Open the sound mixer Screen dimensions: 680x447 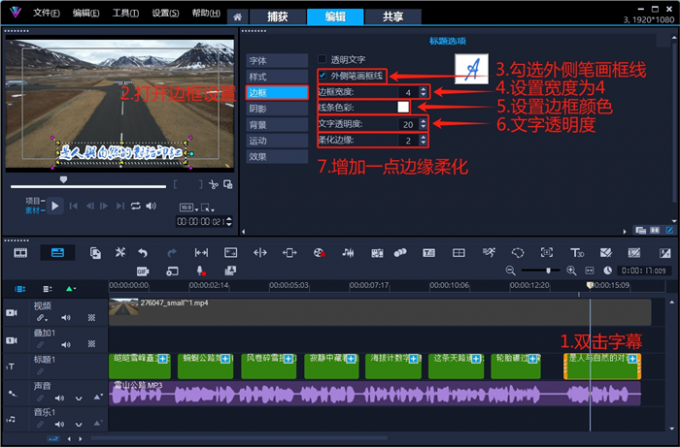(348, 253)
